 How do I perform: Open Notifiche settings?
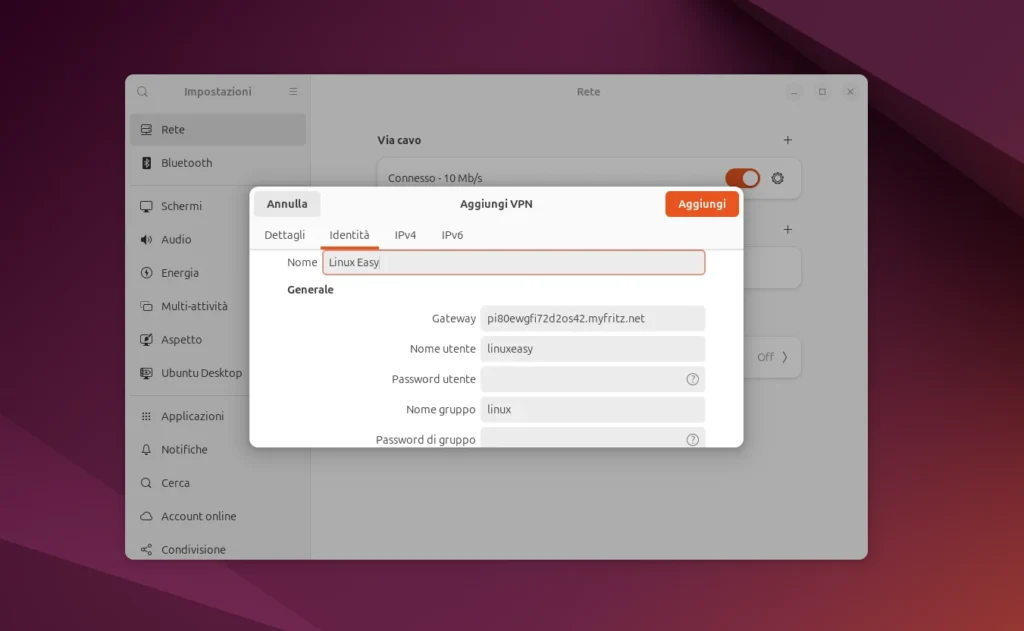186,449
